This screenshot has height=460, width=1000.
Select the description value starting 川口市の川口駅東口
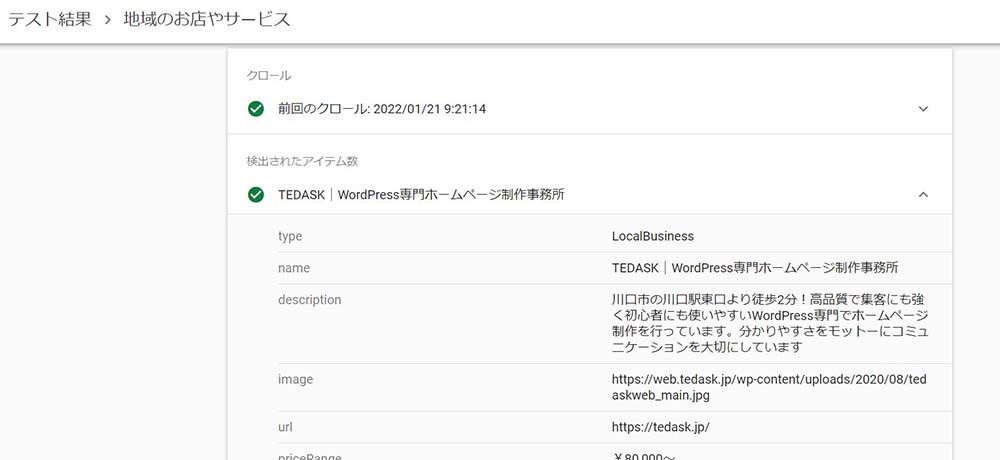[x=770, y=323]
